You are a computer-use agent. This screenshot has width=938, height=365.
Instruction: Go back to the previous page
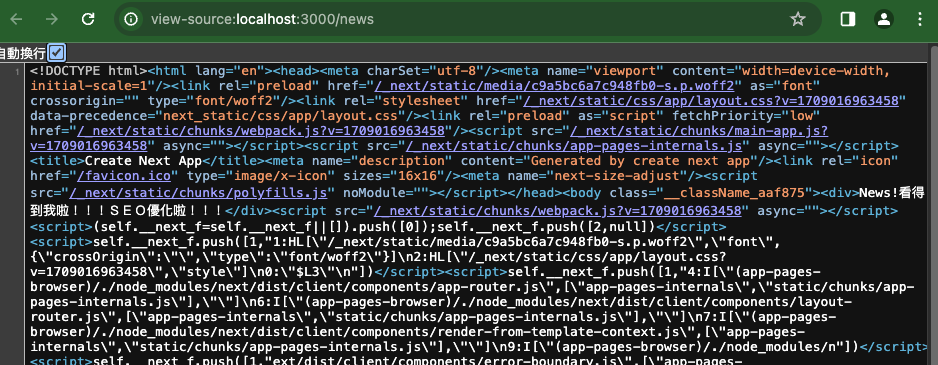click(16, 19)
